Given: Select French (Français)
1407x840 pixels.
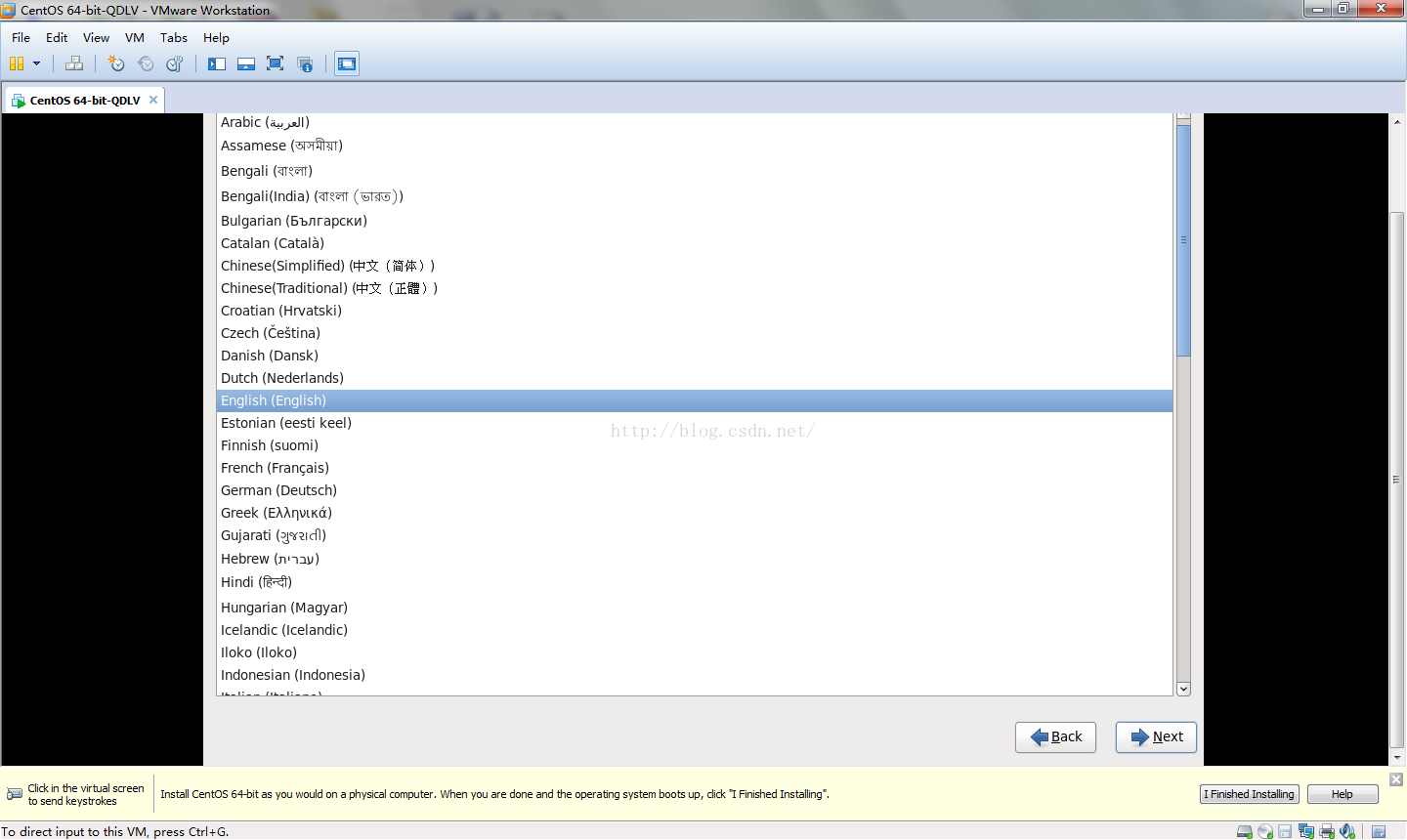Looking at the screenshot, I should click(694, 468).
